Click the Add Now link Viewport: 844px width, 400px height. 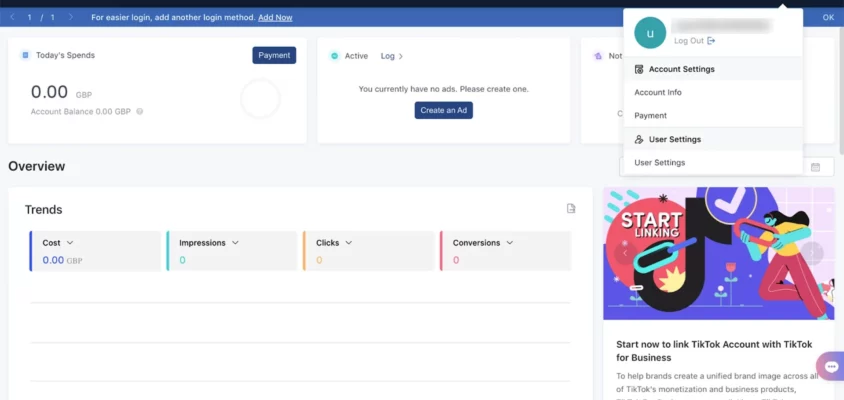pos(275,18)
